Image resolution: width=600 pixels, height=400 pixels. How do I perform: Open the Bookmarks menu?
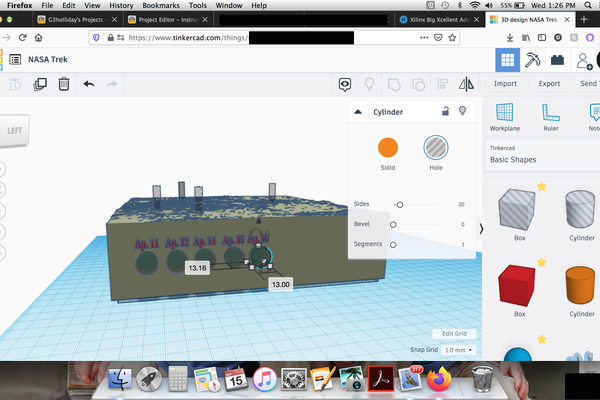pyautogui.click(x=161, y=5)
